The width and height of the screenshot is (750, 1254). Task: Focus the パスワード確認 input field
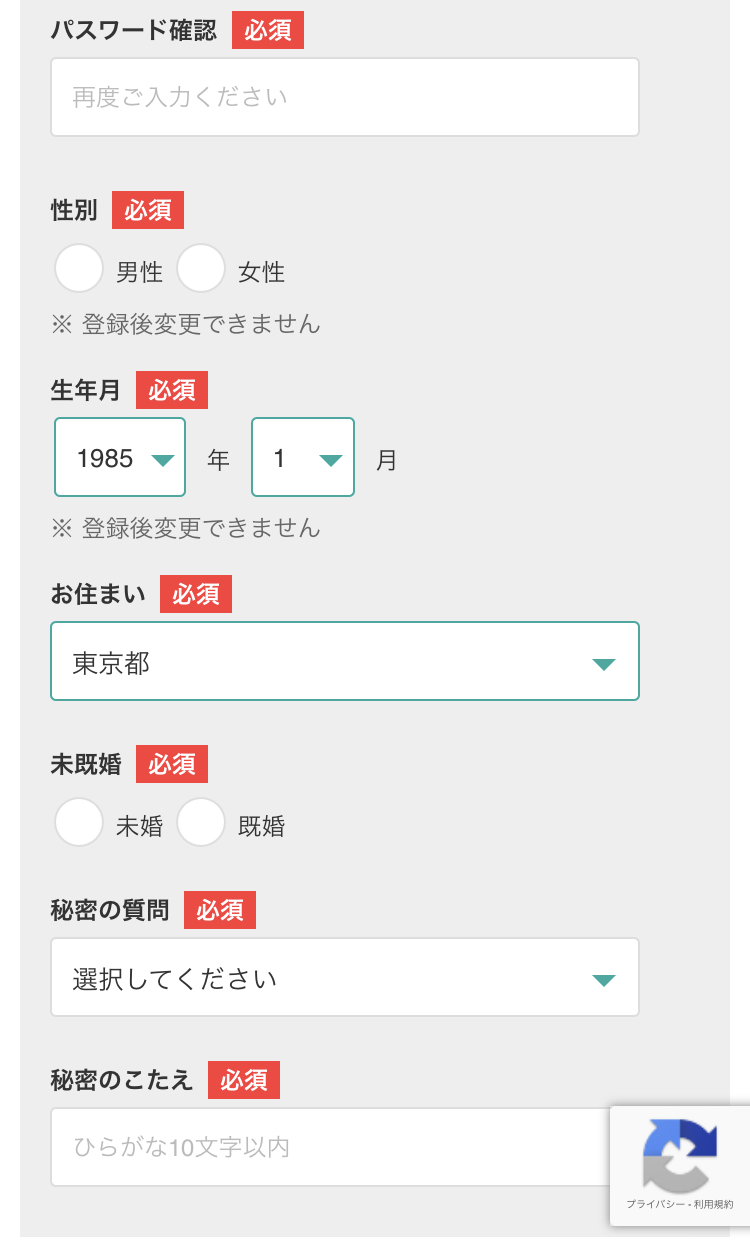click(x=345, y=97)
